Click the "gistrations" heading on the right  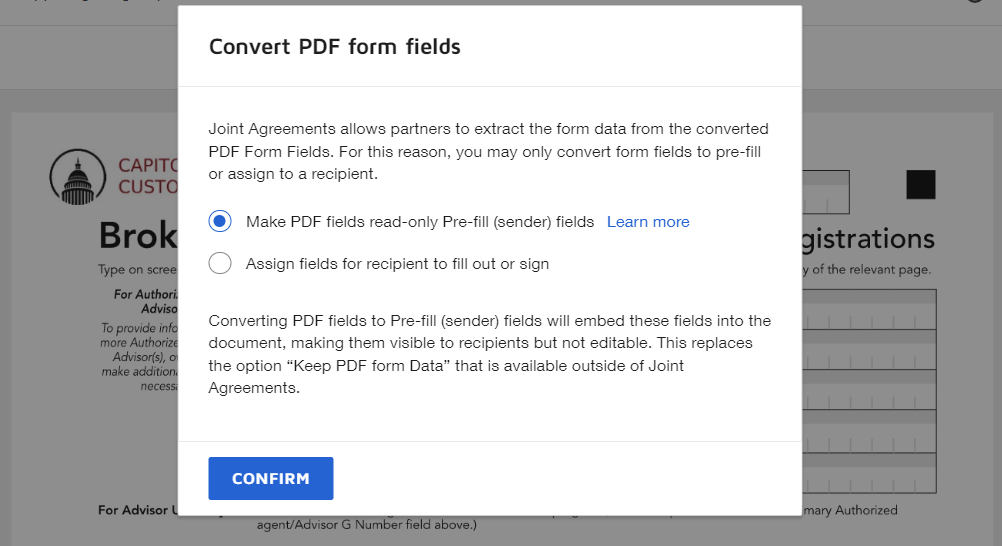[x=868, y=239]
